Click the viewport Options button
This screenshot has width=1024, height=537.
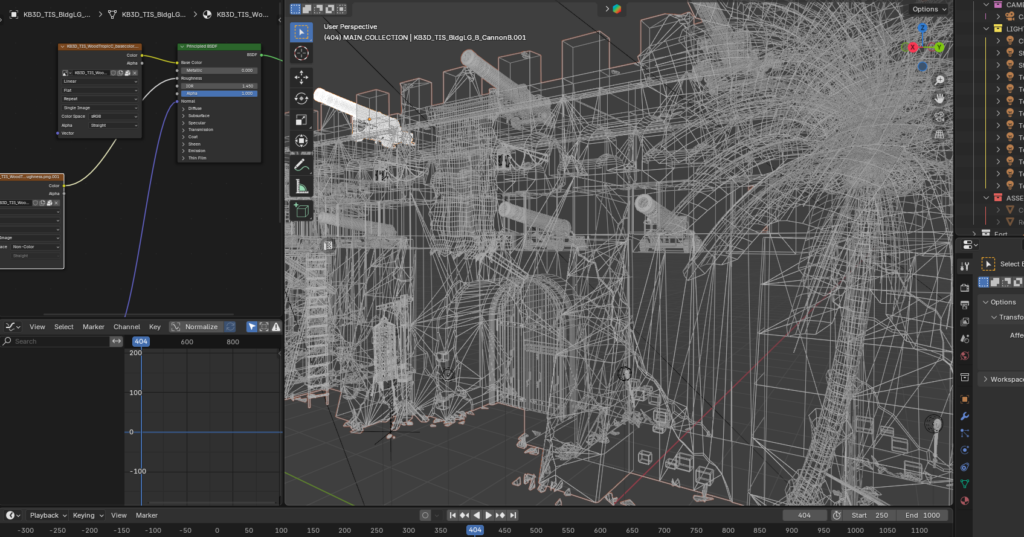tap(929, 9)
